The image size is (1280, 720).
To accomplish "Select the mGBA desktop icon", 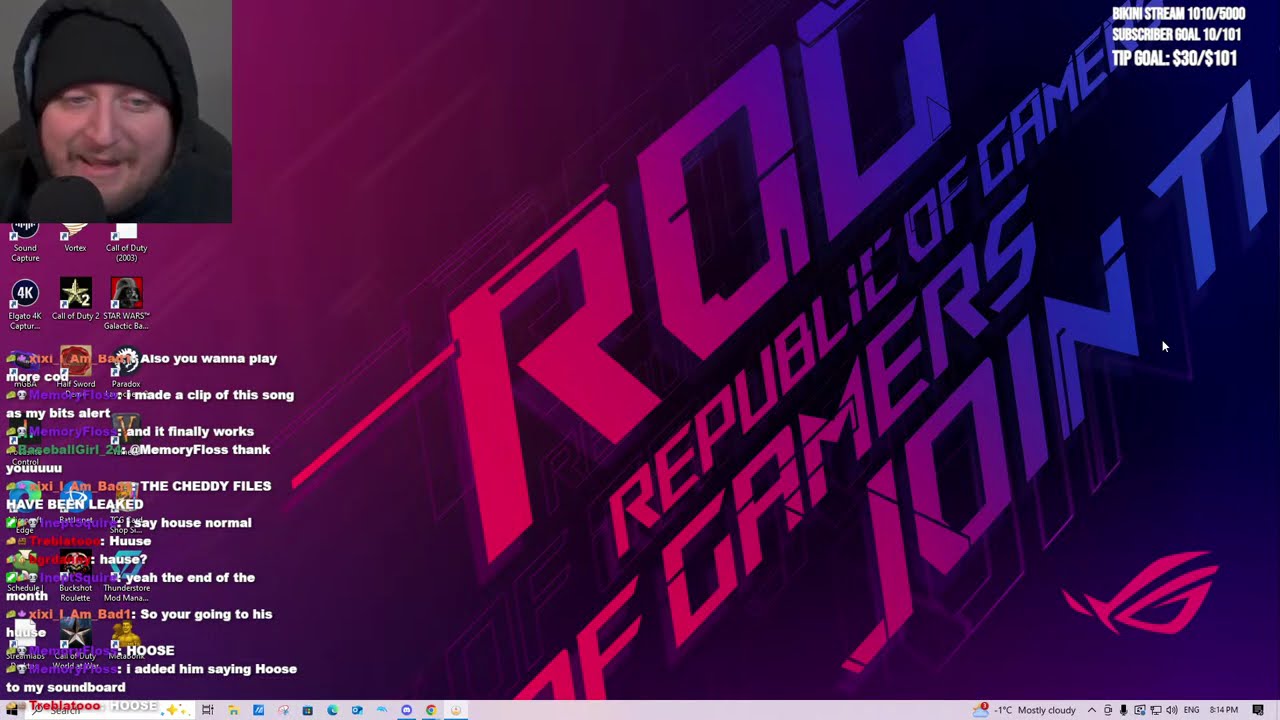I will point(25,368).
